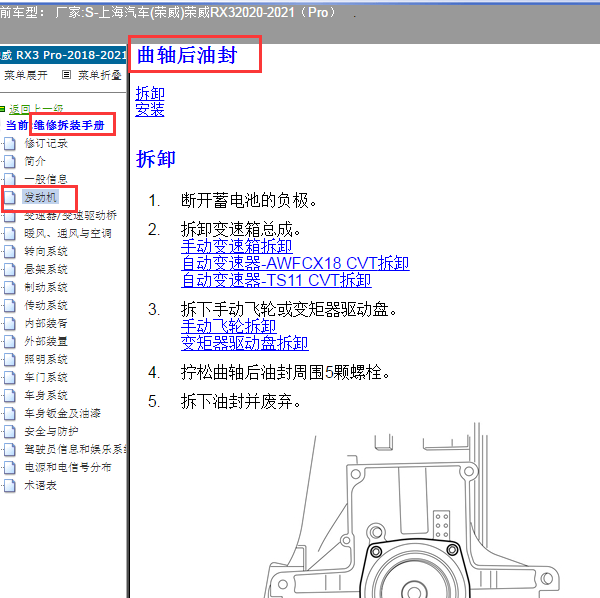
Task: Click the 车门系统 page icon
Action: coord(10,378)
